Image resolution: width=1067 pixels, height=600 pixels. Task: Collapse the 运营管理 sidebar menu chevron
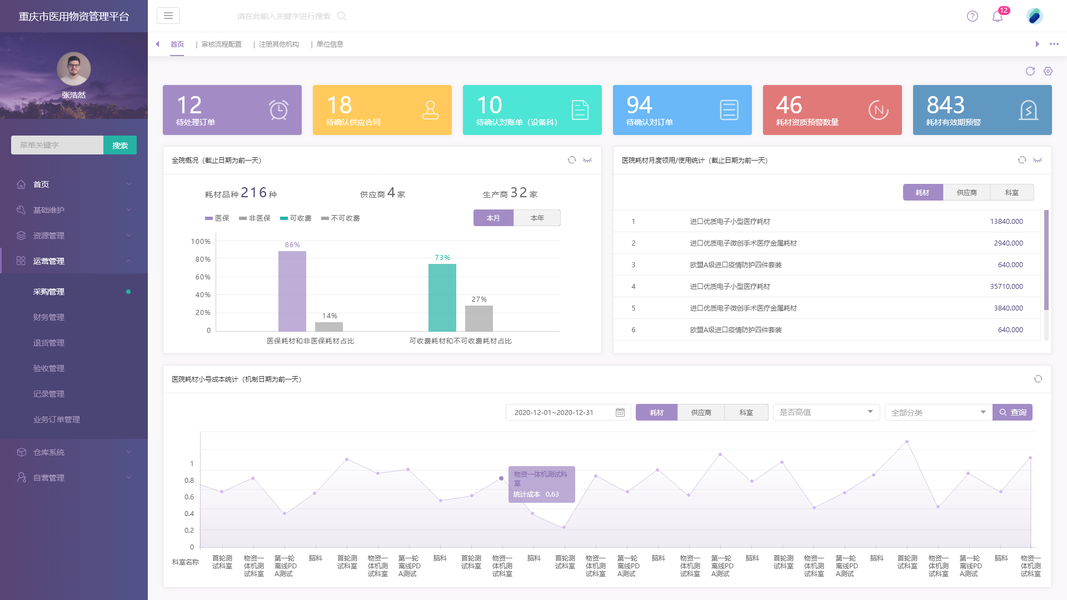(x=129, y=261)
